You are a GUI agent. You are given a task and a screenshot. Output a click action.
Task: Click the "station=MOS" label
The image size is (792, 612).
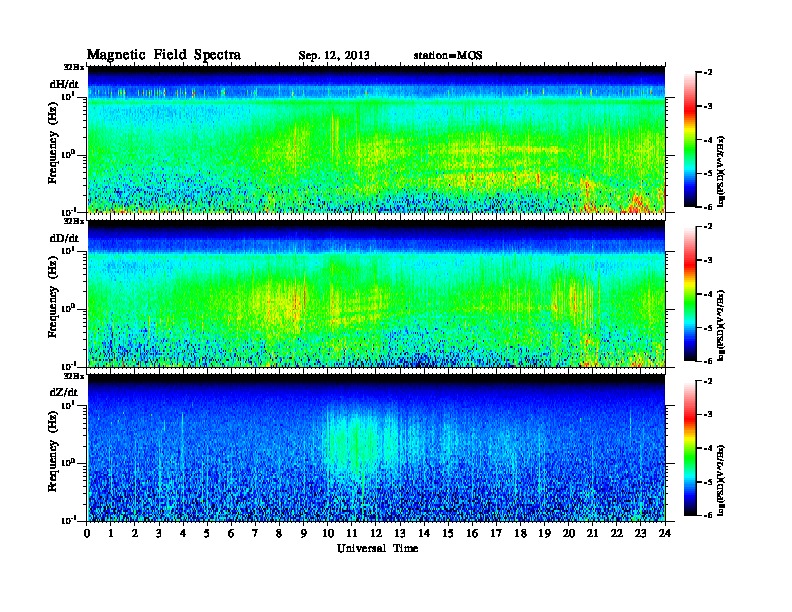(448, 56)
